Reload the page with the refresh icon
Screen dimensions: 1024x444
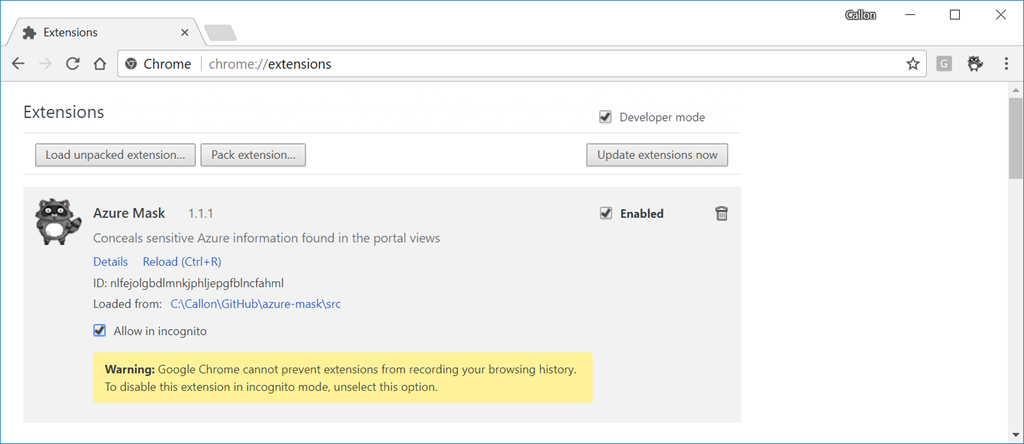click(72, 64)
